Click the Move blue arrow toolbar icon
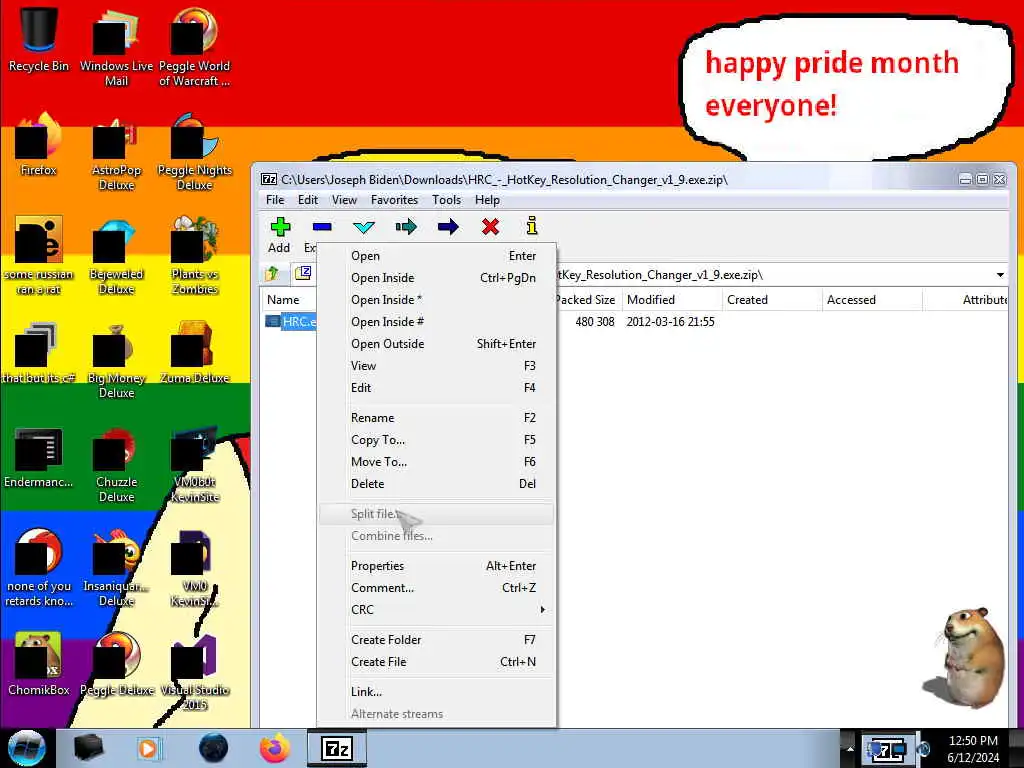This screenshot has width=1024, height=768. point(448,227)
